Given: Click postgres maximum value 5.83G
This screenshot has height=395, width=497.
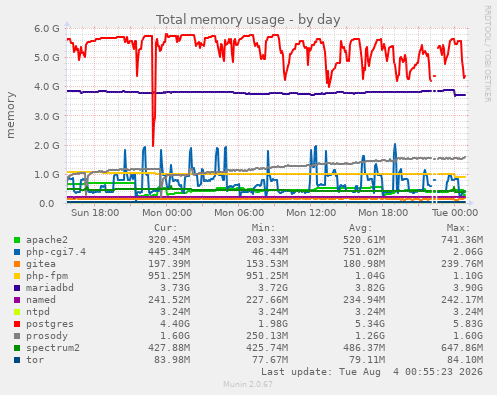Looking at the screenshot, I should point(468,324).
